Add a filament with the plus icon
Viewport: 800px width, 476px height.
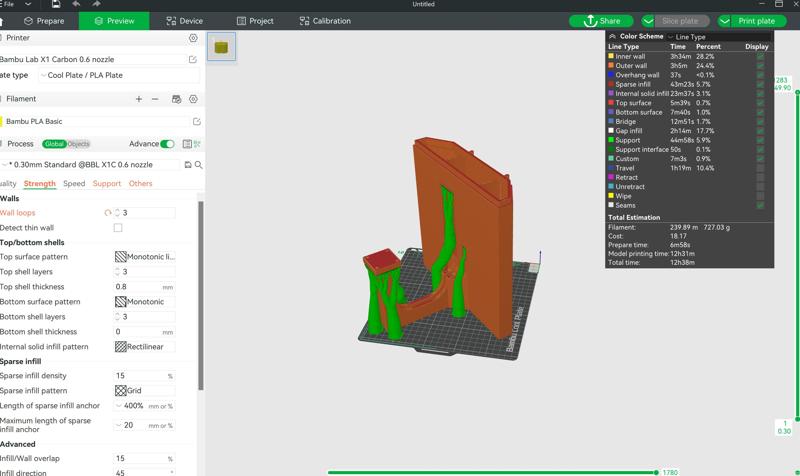(139, 99)
